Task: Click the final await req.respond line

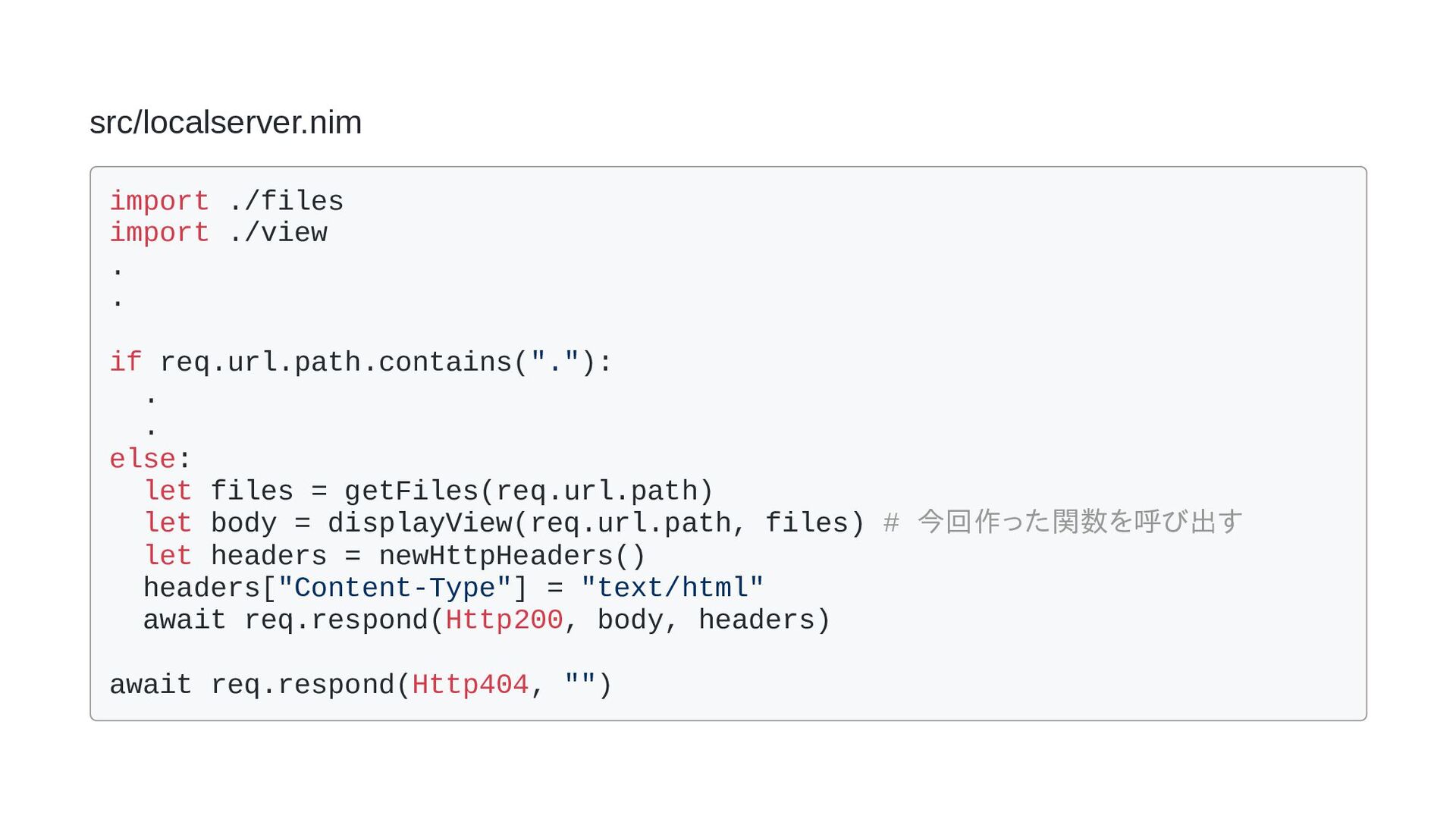Action: point(361,685)
